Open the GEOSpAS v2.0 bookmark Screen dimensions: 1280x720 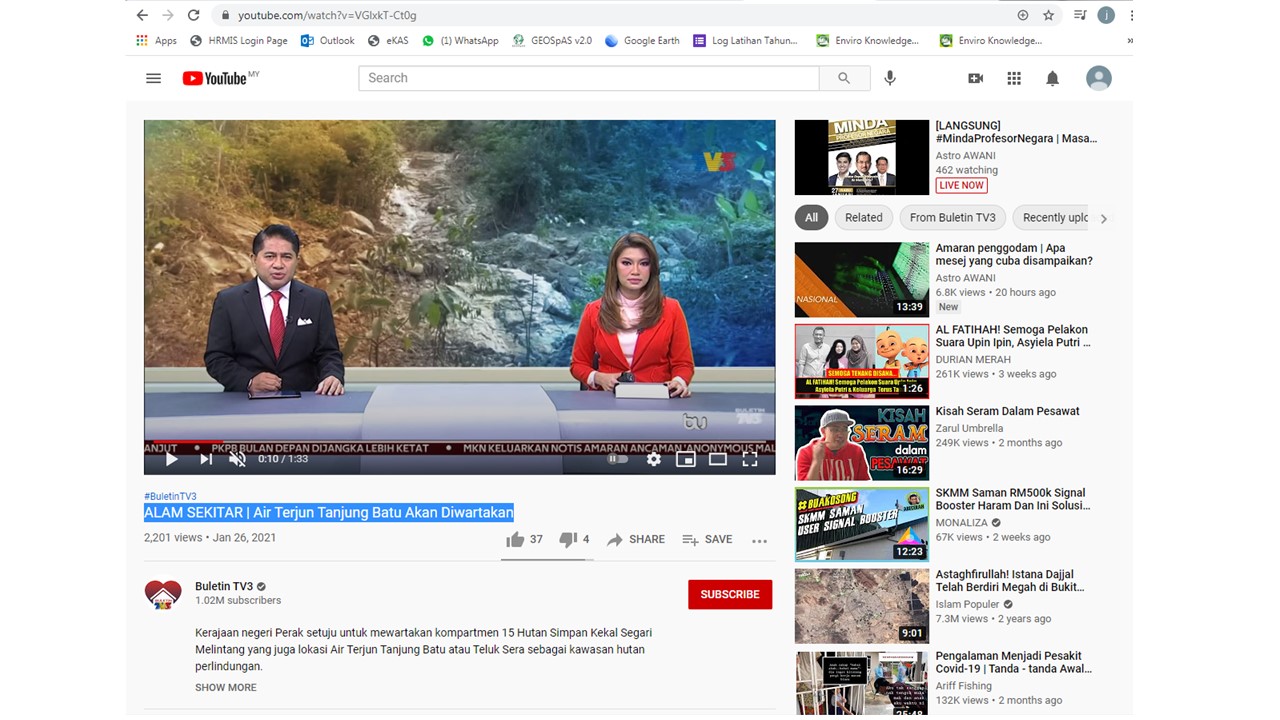[552, 41]
